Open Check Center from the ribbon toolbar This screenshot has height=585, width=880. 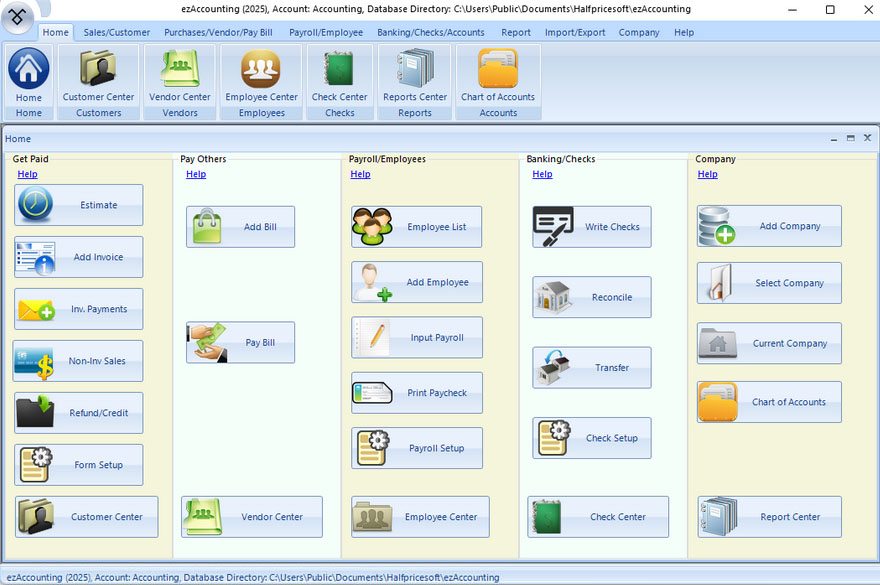point(340,76)
